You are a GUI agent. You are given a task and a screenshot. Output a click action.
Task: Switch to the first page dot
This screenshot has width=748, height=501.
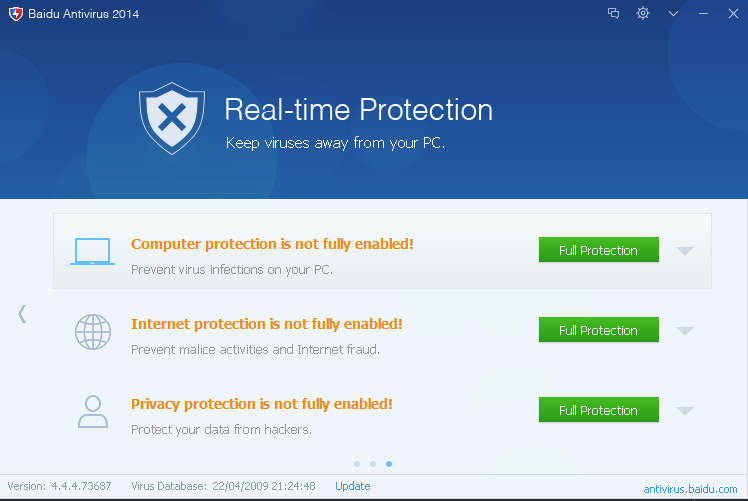tap(357, 464)
